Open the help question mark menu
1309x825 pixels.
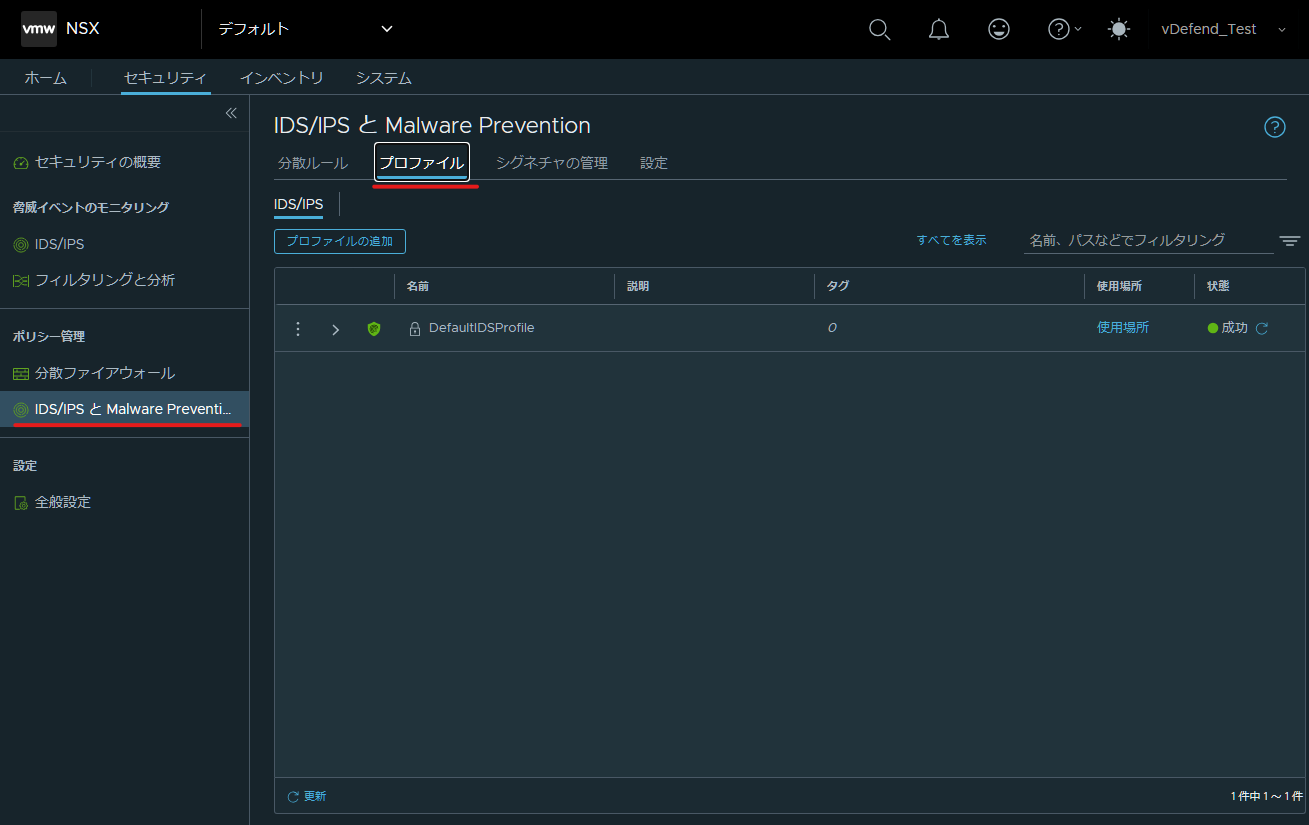pyautogui.click(x=1064, y=29)
